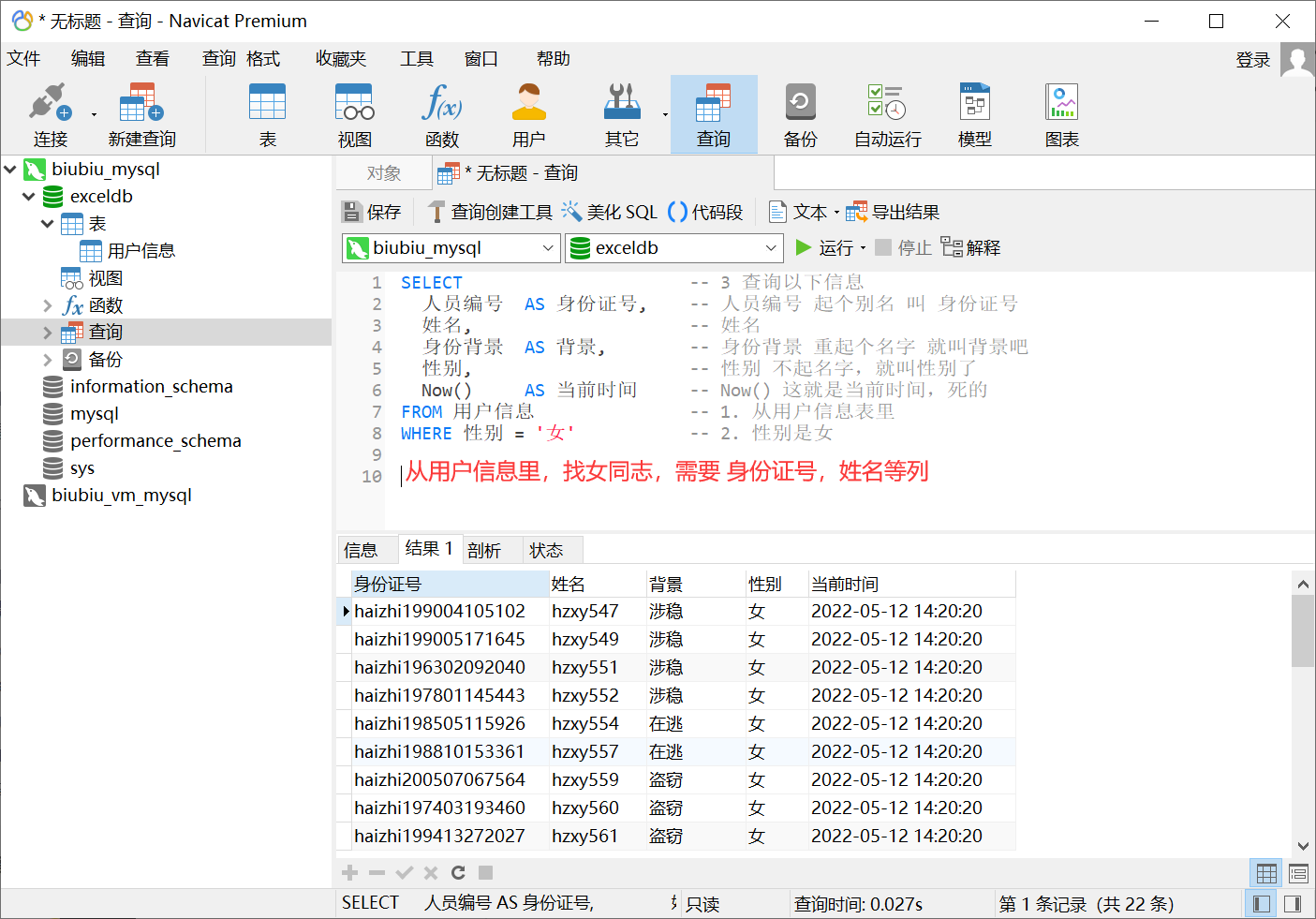Select the Query (查询) toolbar icon
The image size is (1316, 919).
coord(714,114)
